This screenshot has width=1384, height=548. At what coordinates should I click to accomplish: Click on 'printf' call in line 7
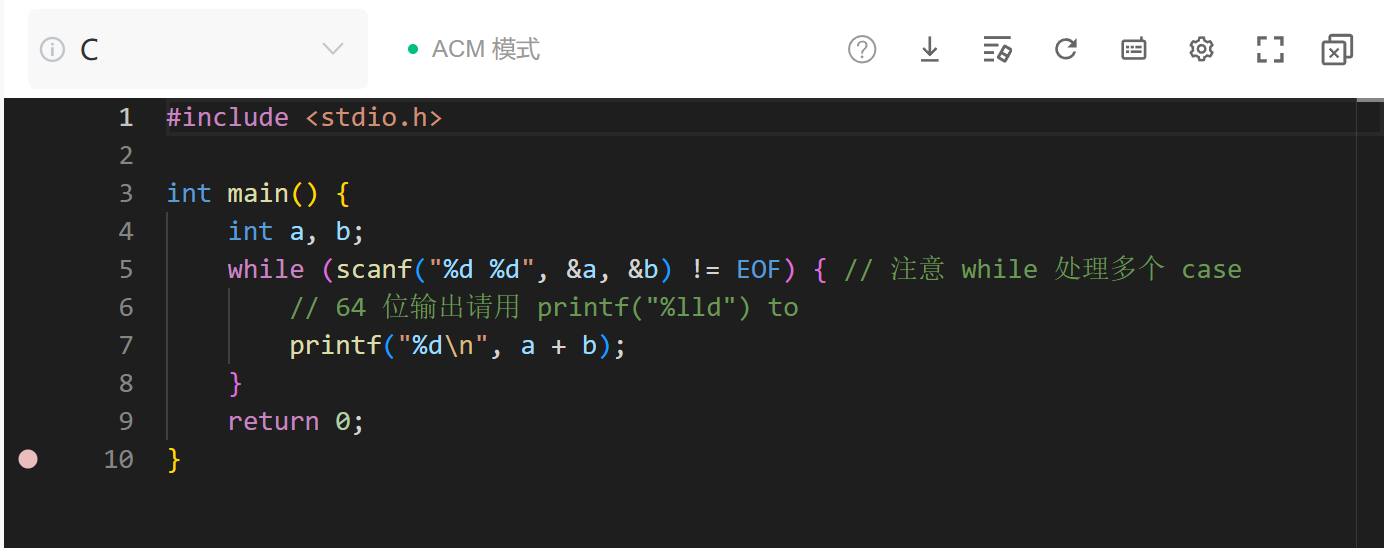(335, 346)
